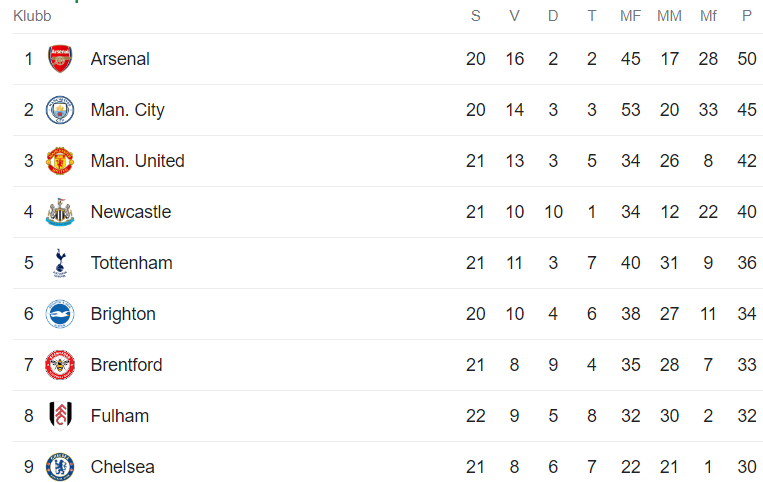Viewport: 763px width, 482px height.
Task: Click Arsenal's 50 points value
Action: [x=747, y=59]
